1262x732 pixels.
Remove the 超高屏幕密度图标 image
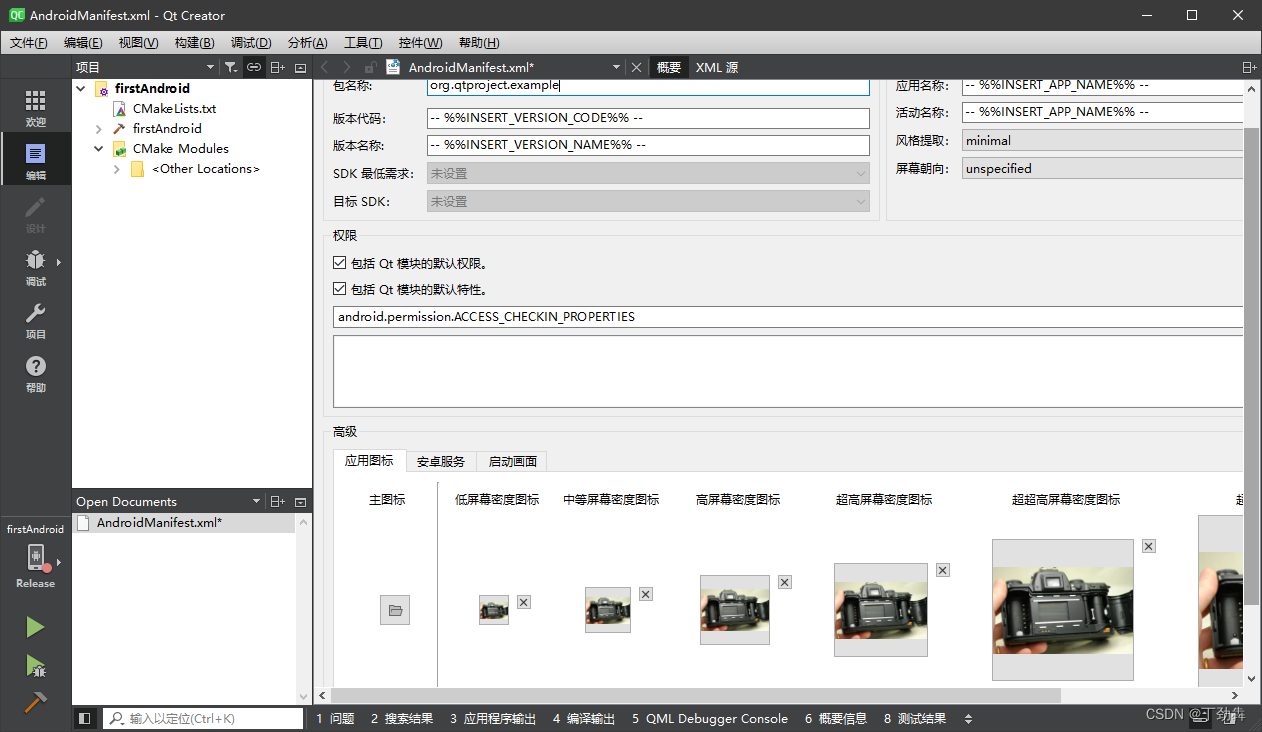943,570
